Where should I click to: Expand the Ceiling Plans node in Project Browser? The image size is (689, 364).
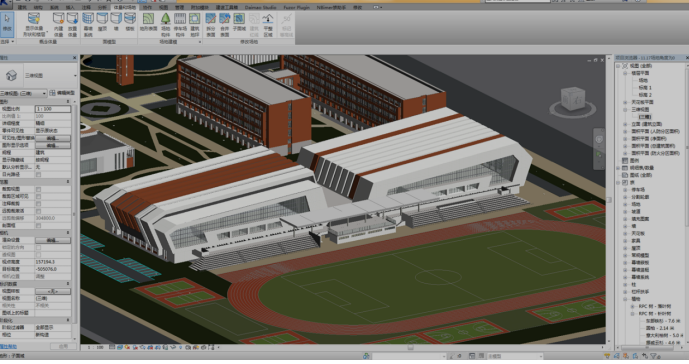[625, 102]
